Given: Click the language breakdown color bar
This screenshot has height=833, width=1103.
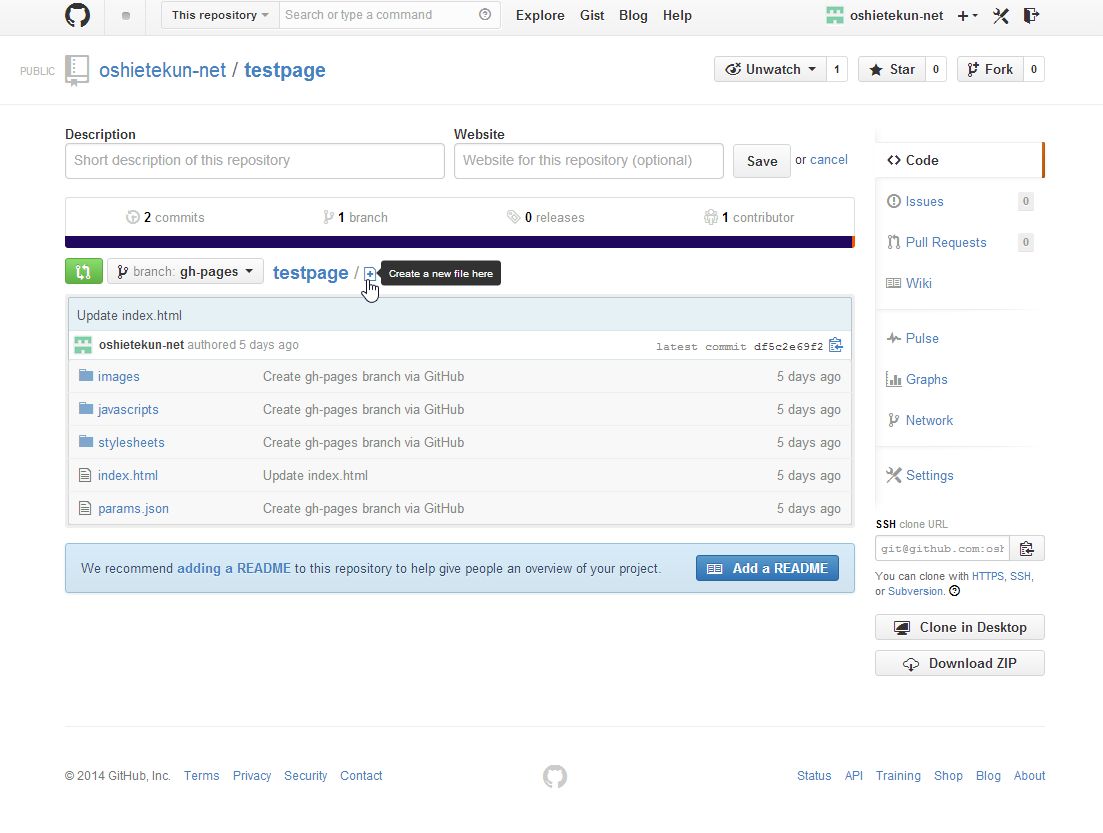Looking at the screenshot, I should point(460,242).
